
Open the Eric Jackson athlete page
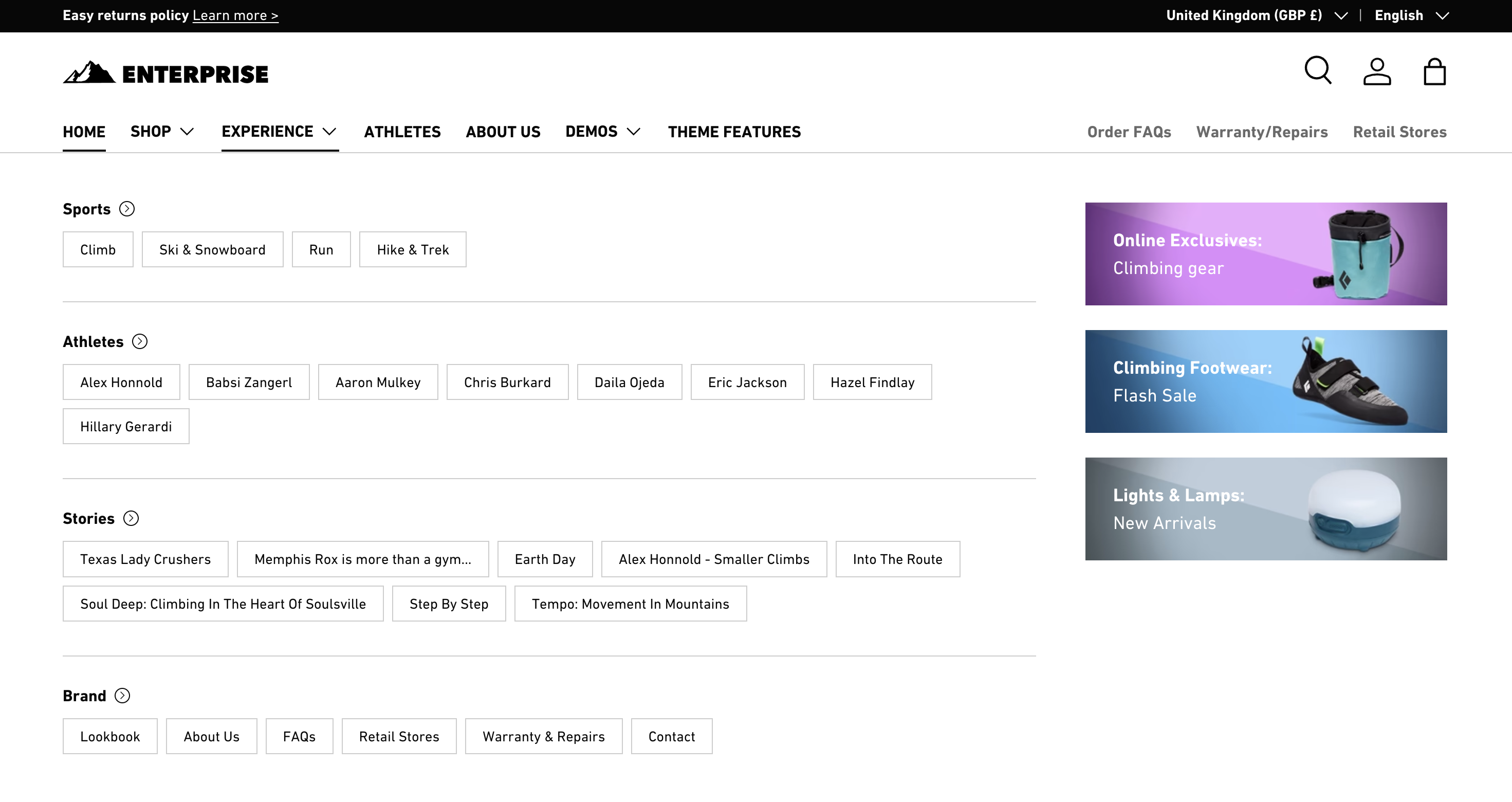tap(747, 382)
